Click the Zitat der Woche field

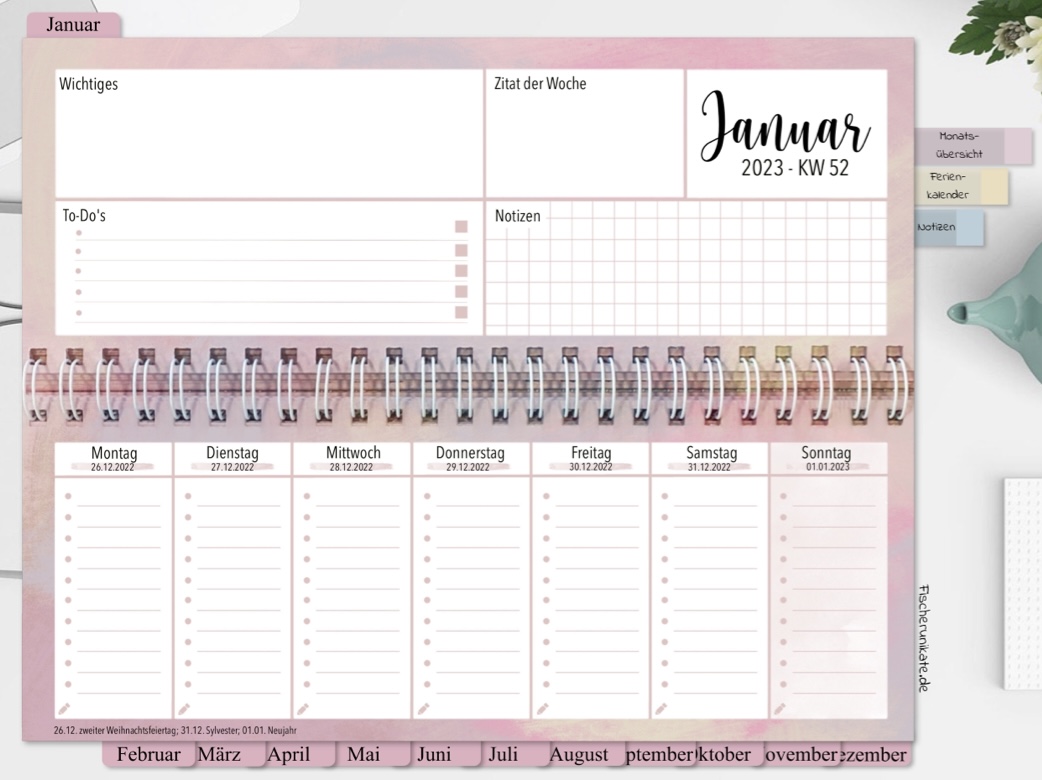point(584,140)
